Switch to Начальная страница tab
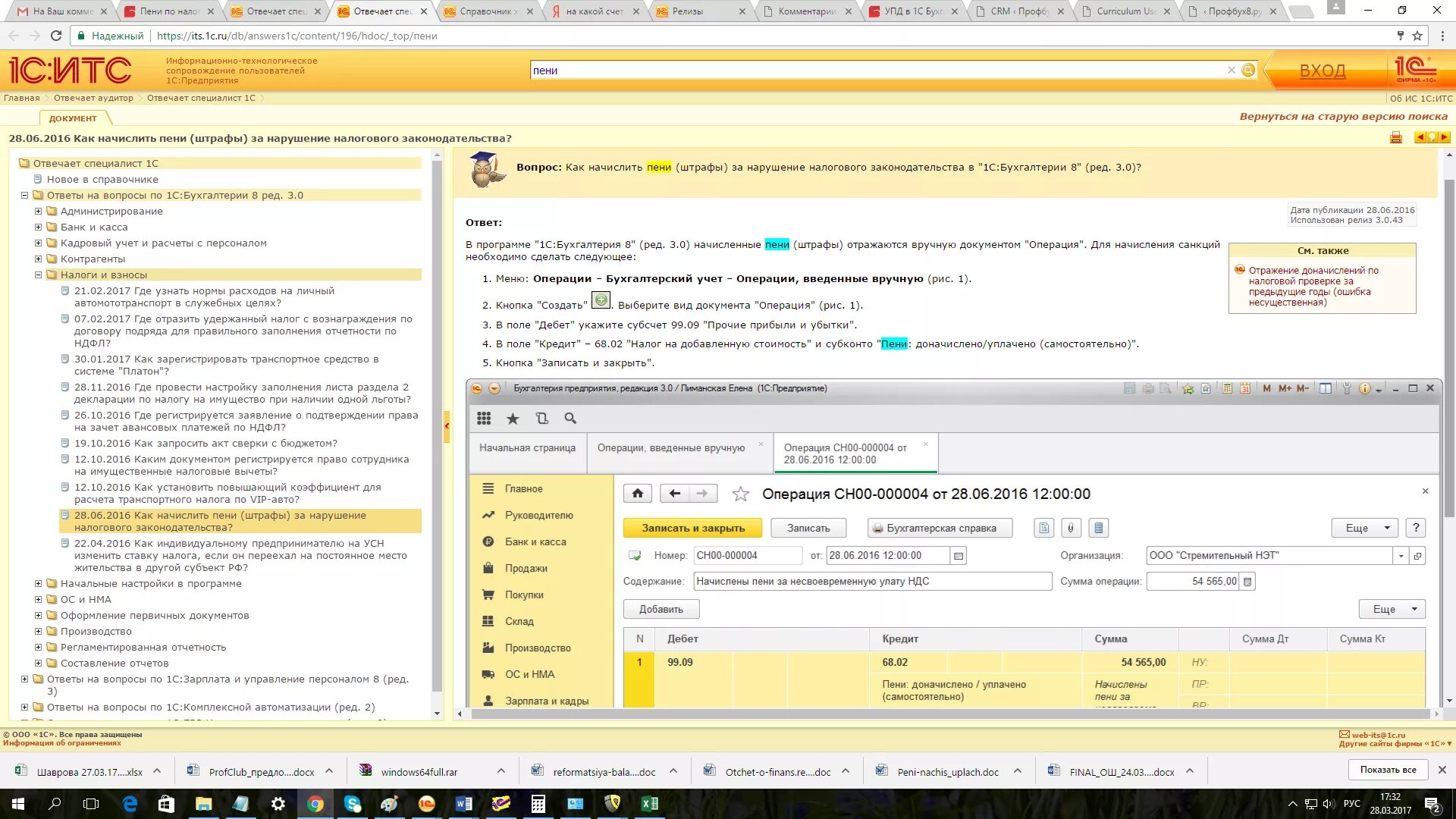The image size is (1456, 819). click(527, 447)
